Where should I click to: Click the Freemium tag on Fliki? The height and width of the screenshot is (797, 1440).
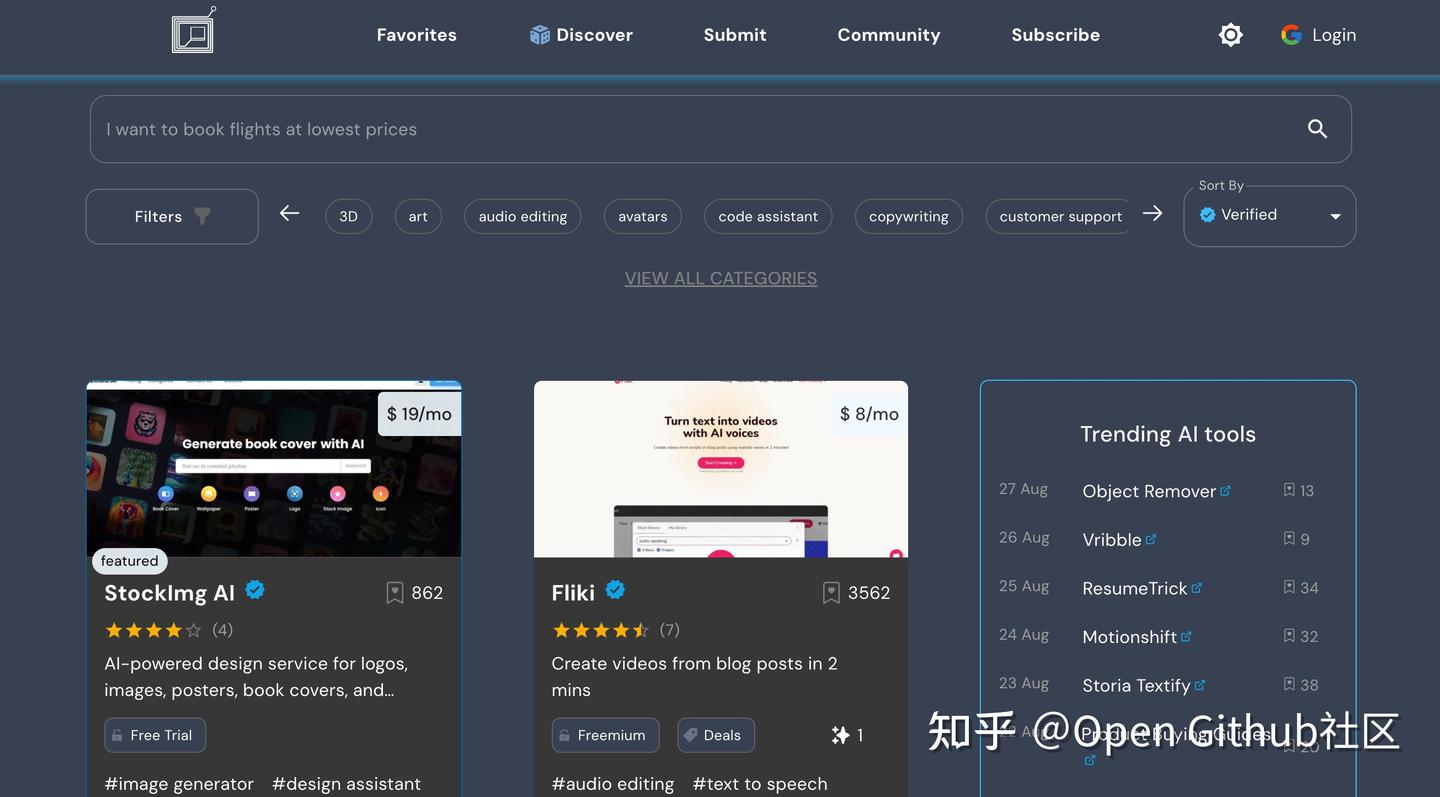(x=605, y=735)
